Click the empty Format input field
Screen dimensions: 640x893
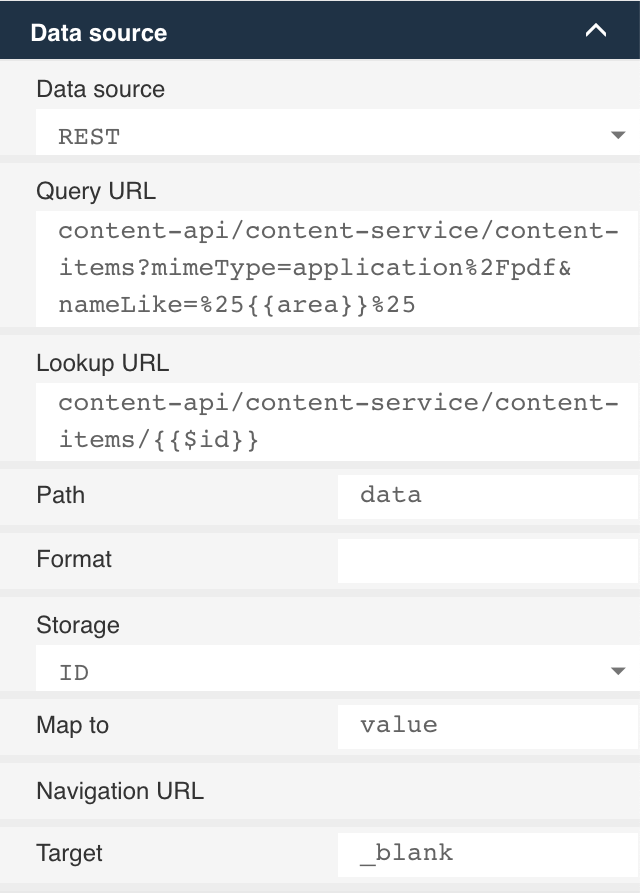pyautogui.click(x=486, y=559)
